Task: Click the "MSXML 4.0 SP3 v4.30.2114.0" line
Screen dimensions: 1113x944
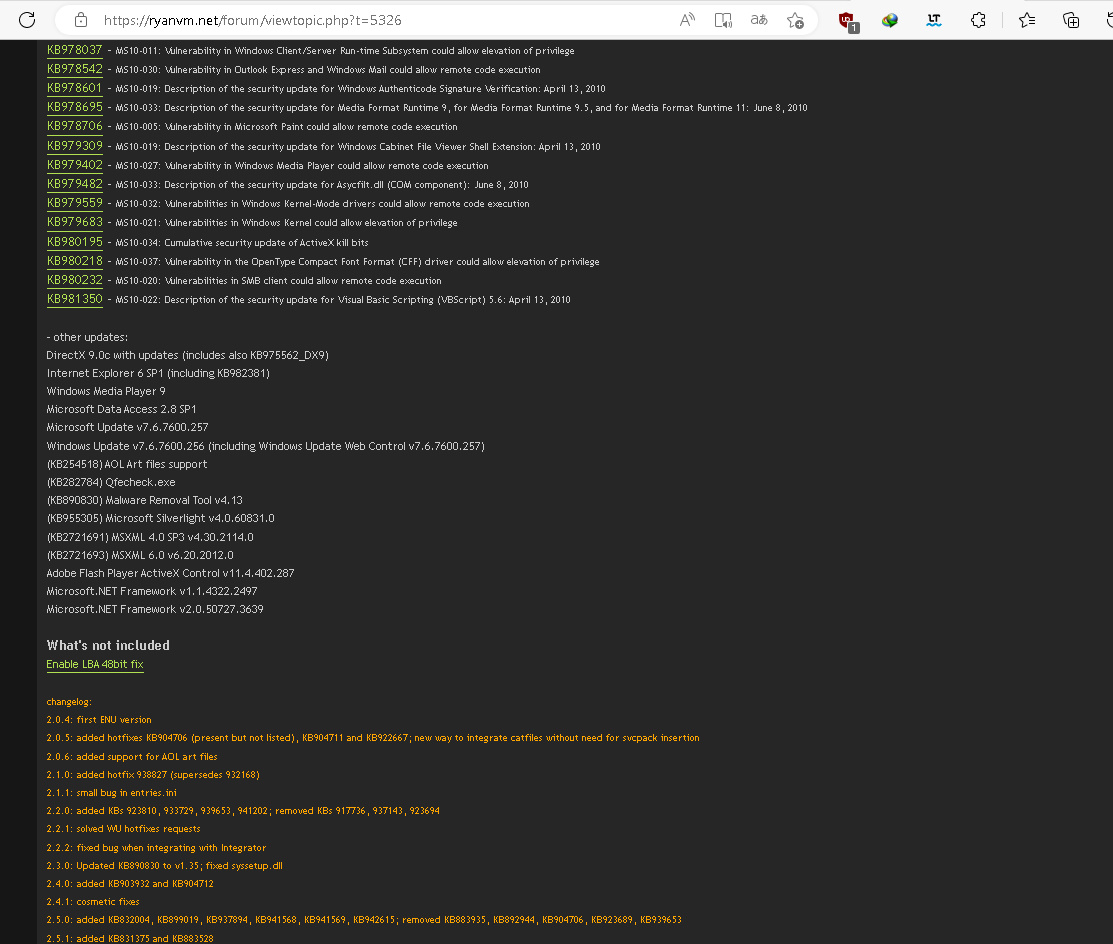Action: click(150, 537)
